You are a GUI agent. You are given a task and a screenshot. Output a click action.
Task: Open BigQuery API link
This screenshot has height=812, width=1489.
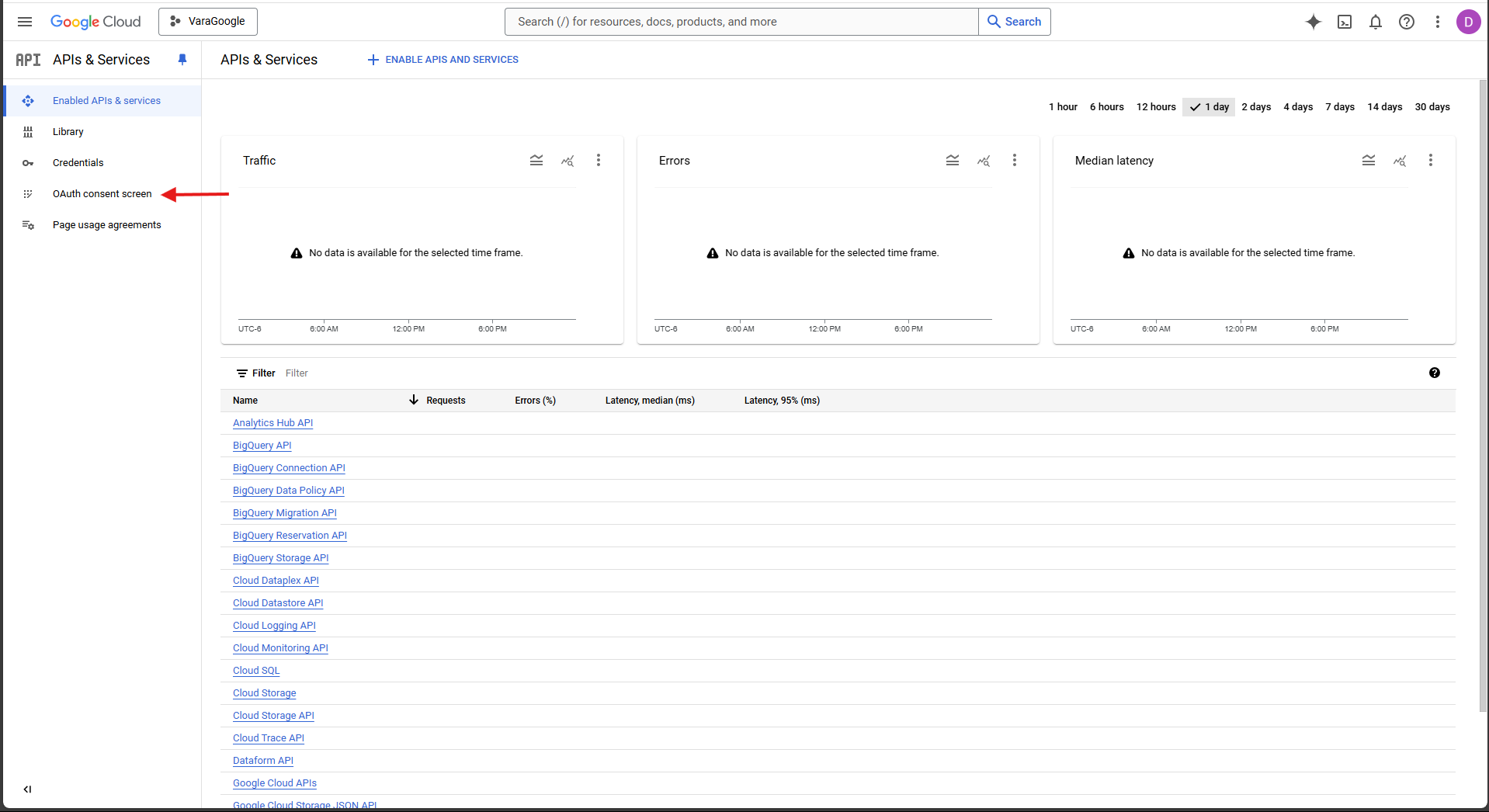tap(262, 446)
